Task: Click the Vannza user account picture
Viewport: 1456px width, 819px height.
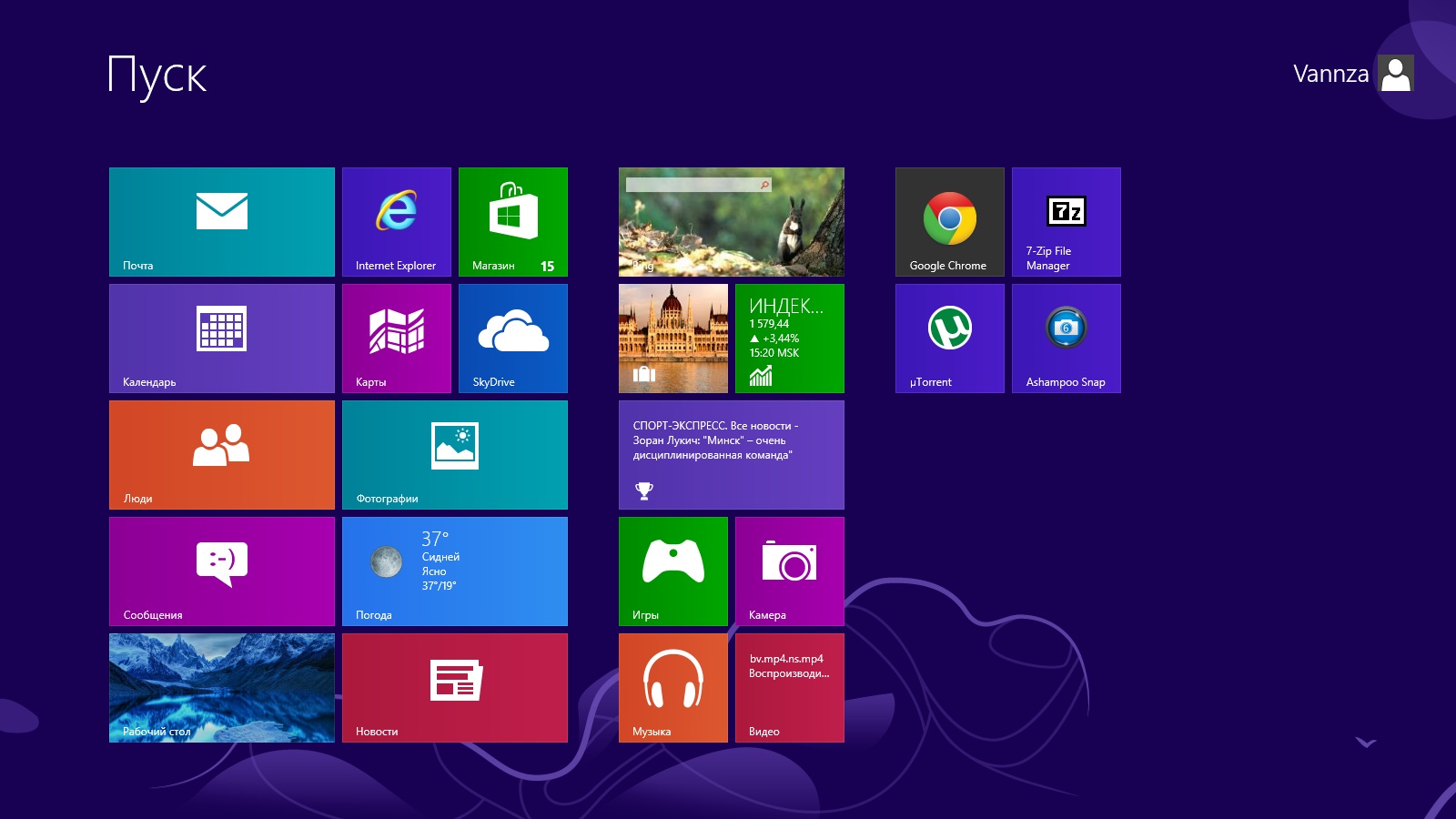Action: coord(1395,74)
